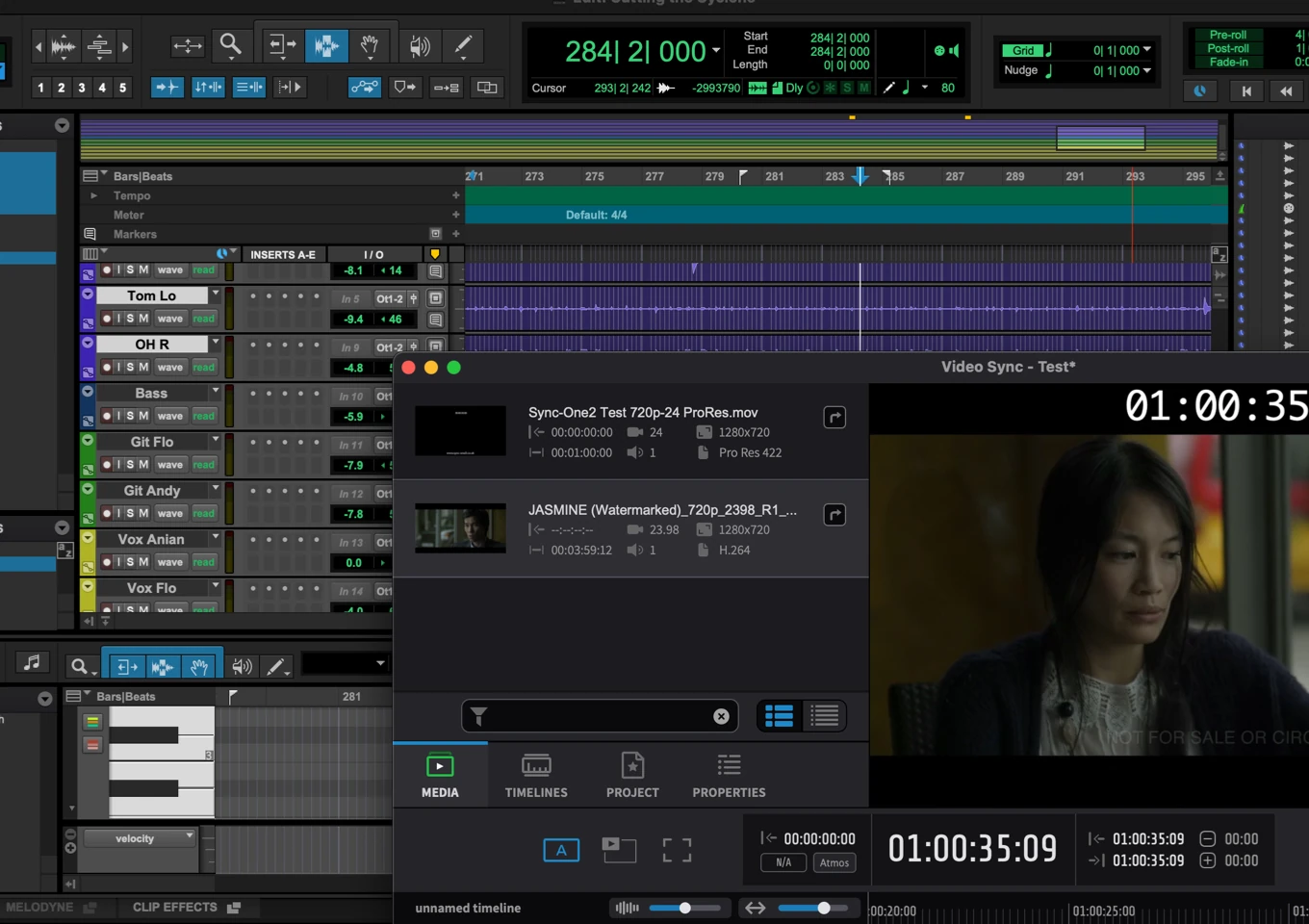Screen dimensions: 1309x924
Task: Toggle the green Grid mode indicator
Action: click(1022, 50)
